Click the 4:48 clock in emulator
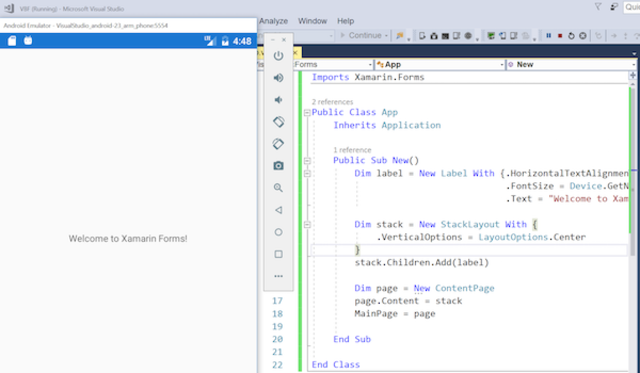The image size is (640, 373). coord(242,41)
